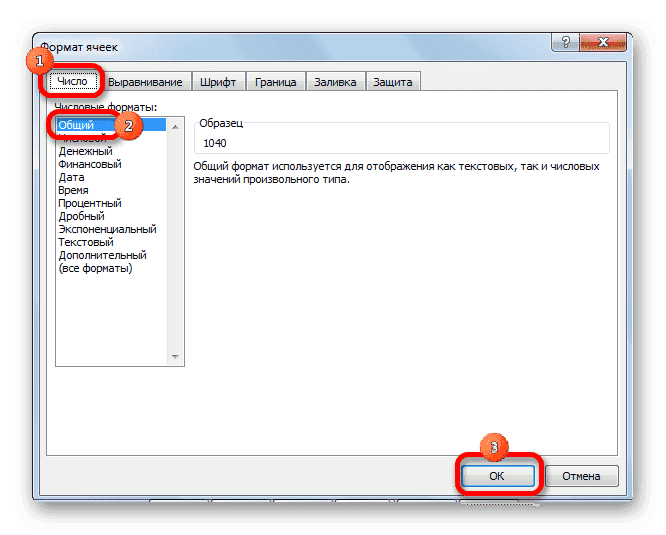Choose the Текстовый format

pyautogui.click(x=111, y=242)
